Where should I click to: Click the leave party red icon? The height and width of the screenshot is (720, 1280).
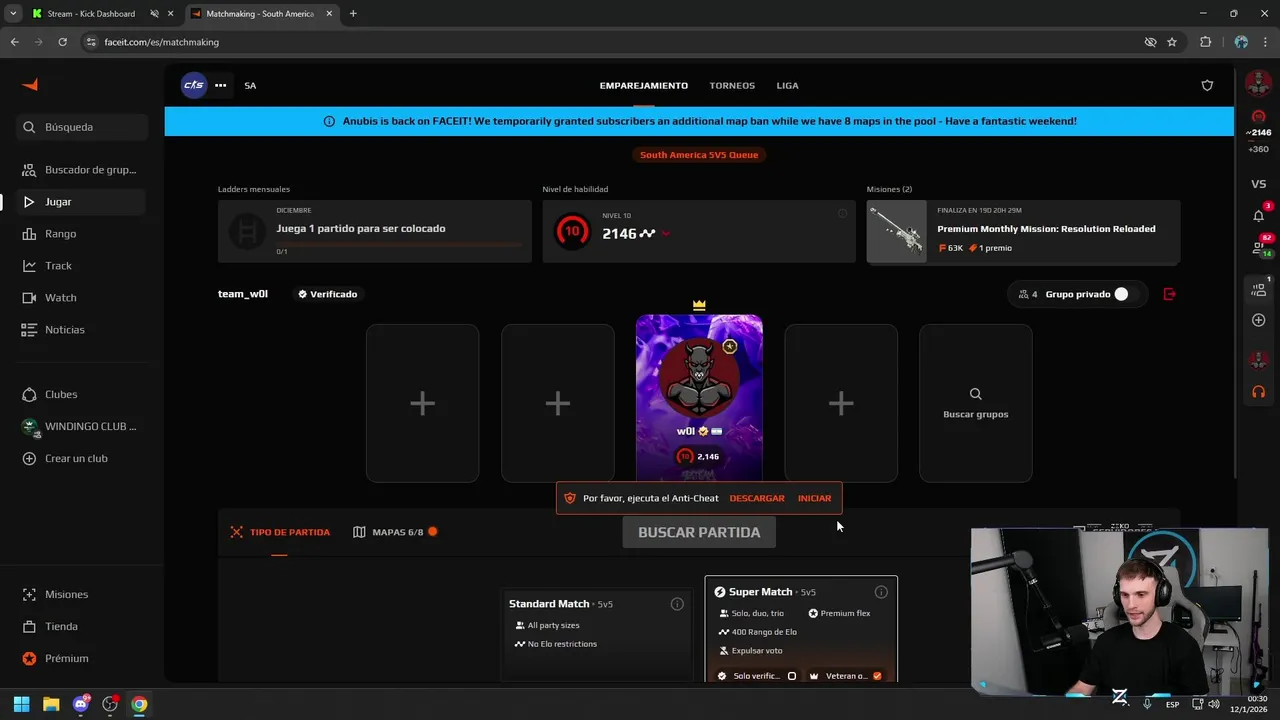pos(1170,294)
